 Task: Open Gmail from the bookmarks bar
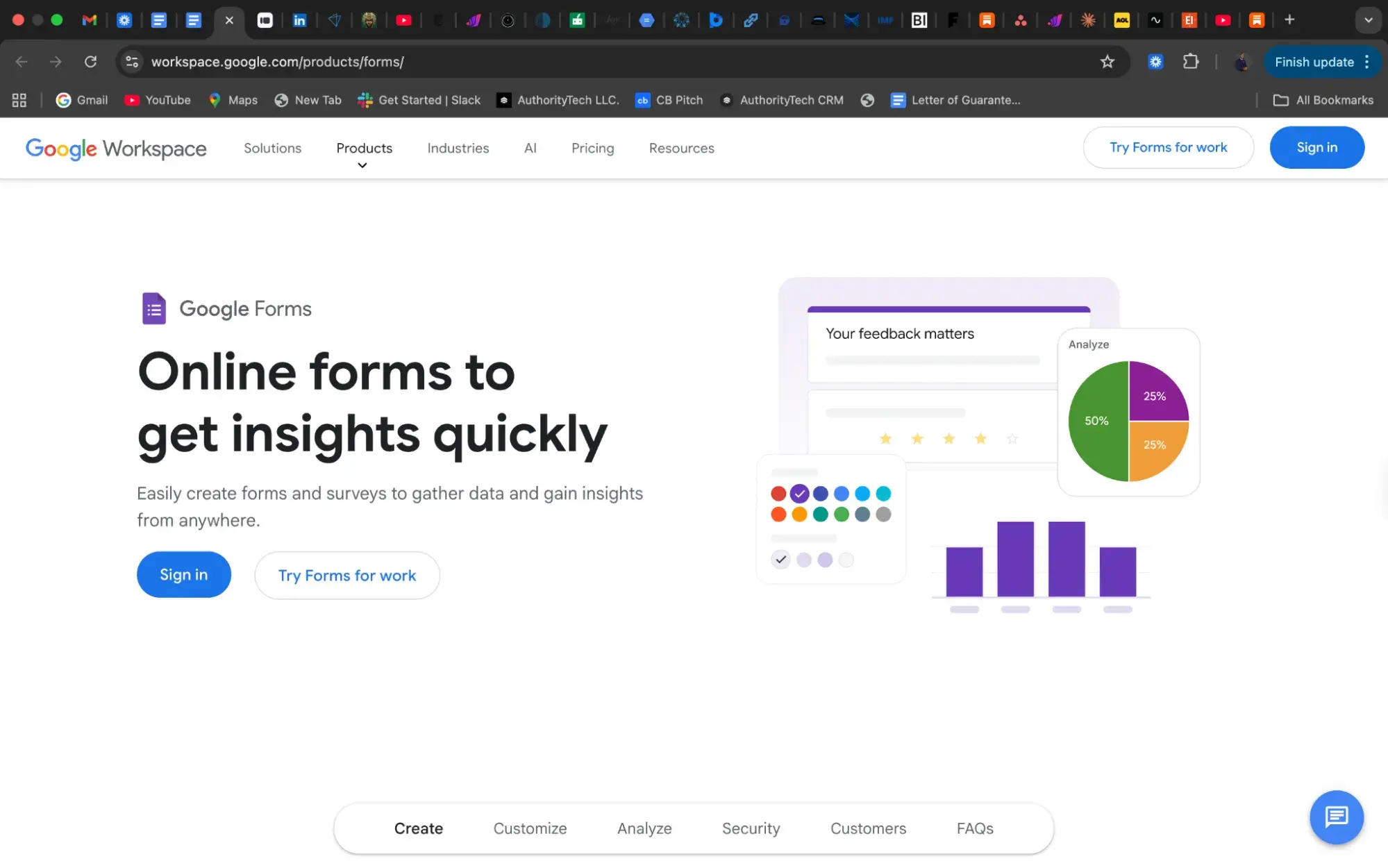point(81,100)
